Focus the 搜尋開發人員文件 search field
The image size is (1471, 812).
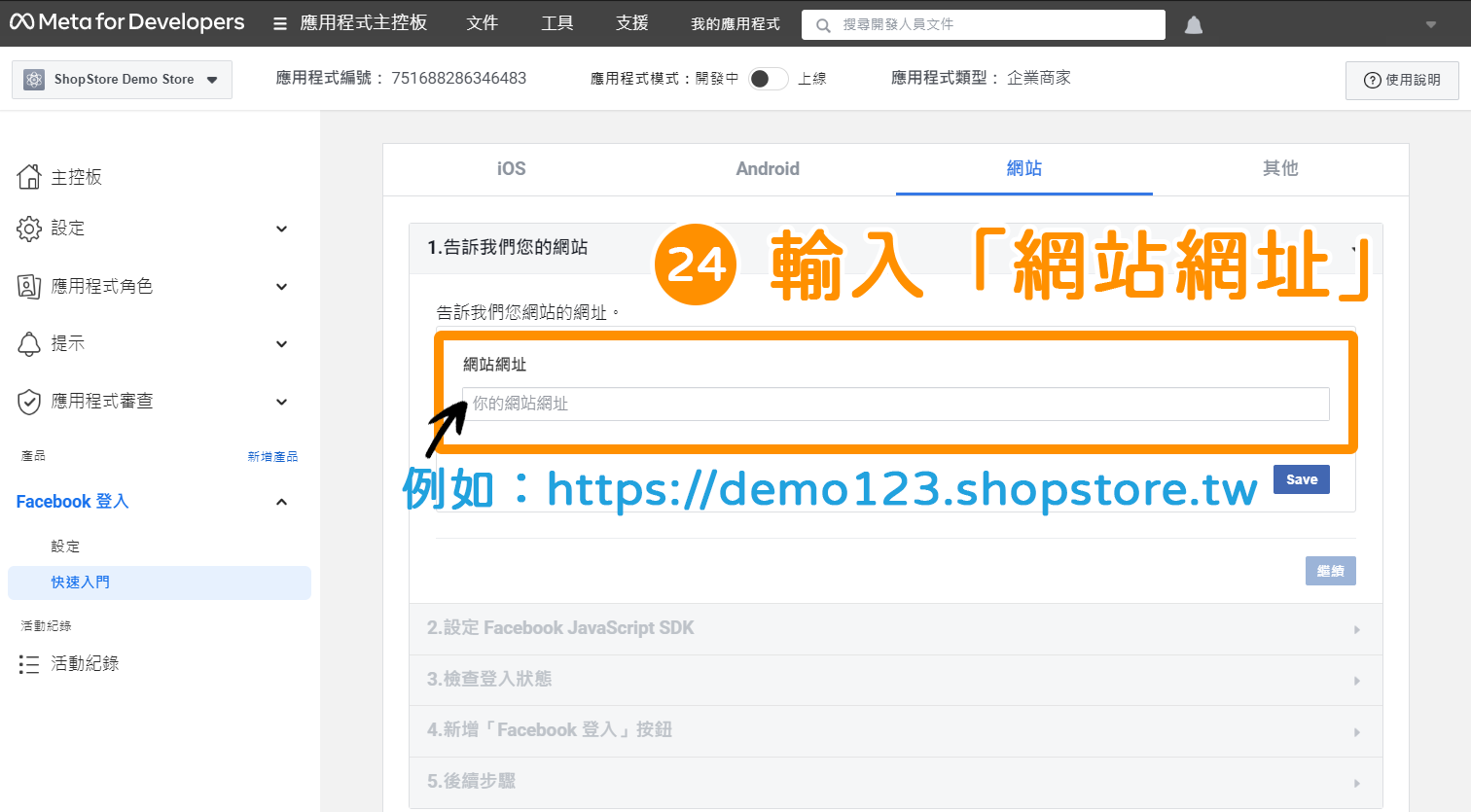click(983, 24)
